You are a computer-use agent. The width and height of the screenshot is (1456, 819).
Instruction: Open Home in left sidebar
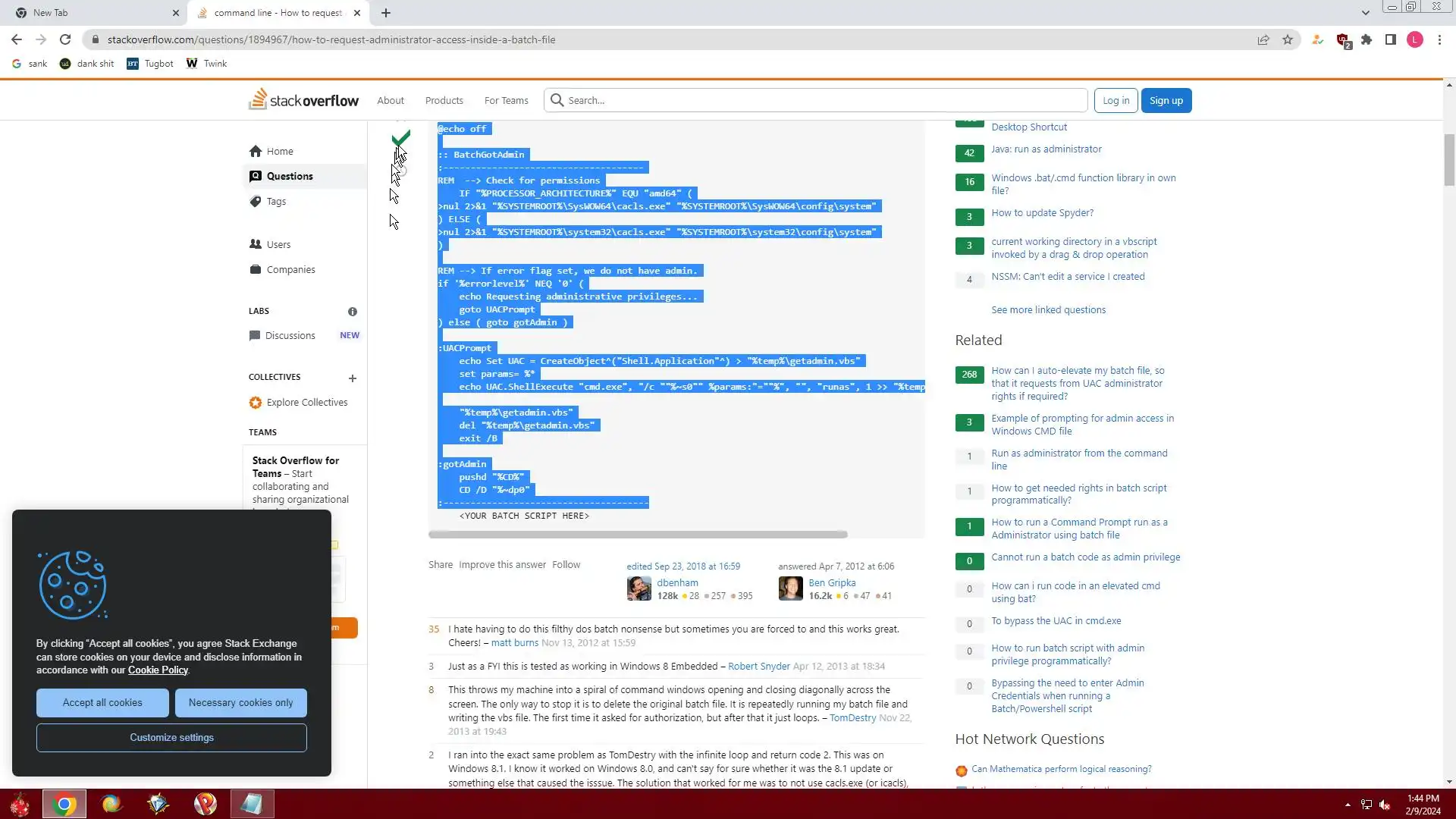[x=279, y=151]
